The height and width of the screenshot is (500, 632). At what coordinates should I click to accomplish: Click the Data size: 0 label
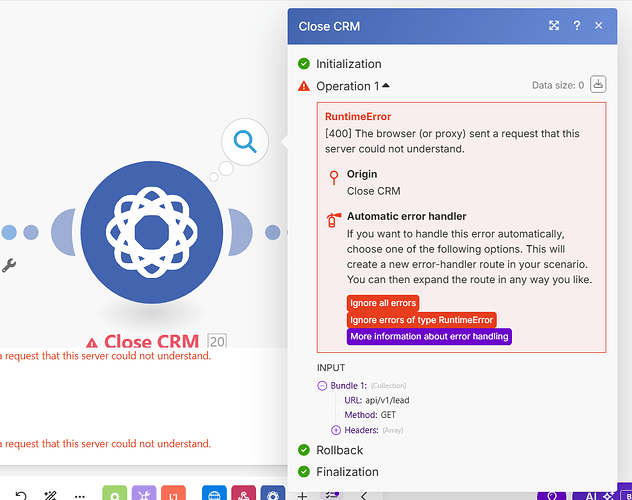[558, 85]
